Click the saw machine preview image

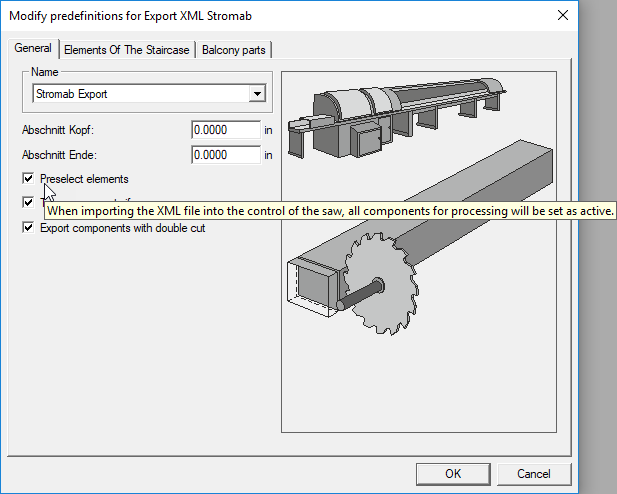419,252
